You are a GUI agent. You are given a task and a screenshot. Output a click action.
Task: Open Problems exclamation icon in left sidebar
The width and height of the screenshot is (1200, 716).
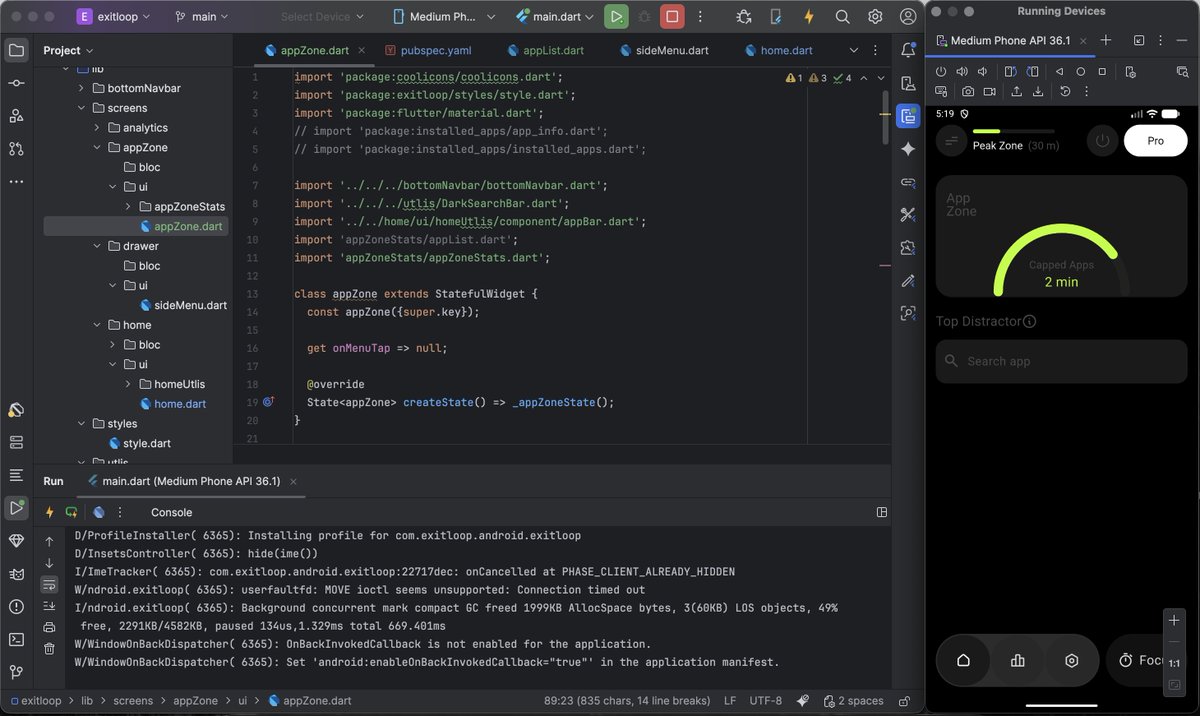pos(16,606)
